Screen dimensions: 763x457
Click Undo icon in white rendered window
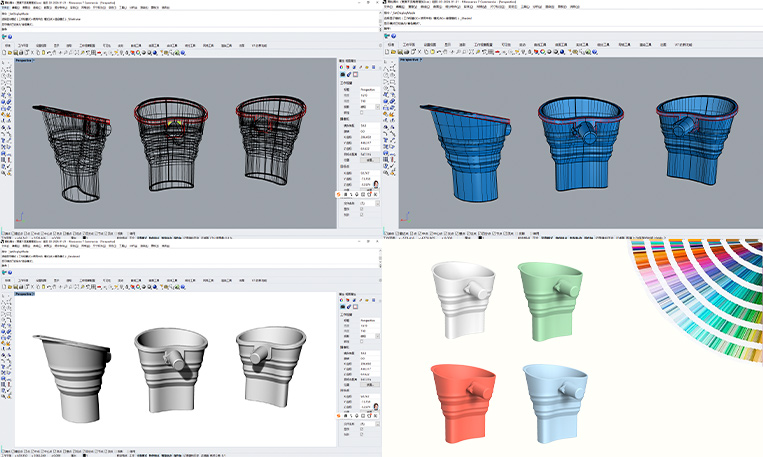pyautogui.click(x=49, y=287)
